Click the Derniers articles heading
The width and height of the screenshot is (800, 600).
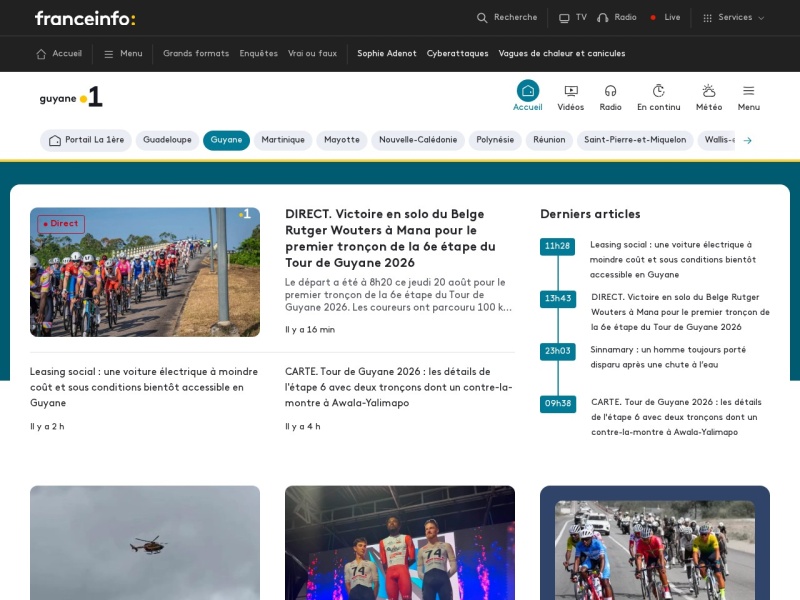pyautogui.click(x=590, y=214)
